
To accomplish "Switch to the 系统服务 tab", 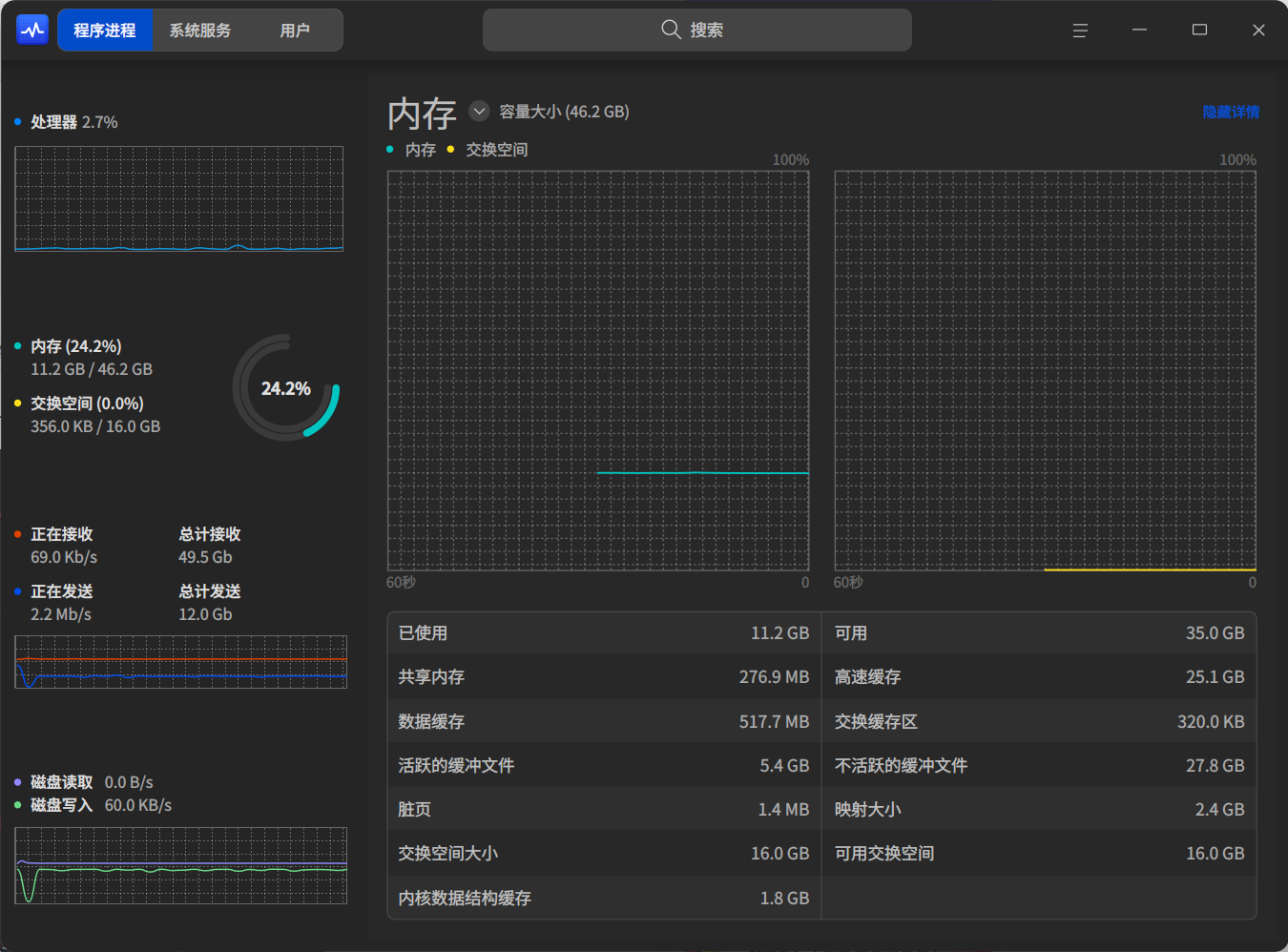I will 200,31.
